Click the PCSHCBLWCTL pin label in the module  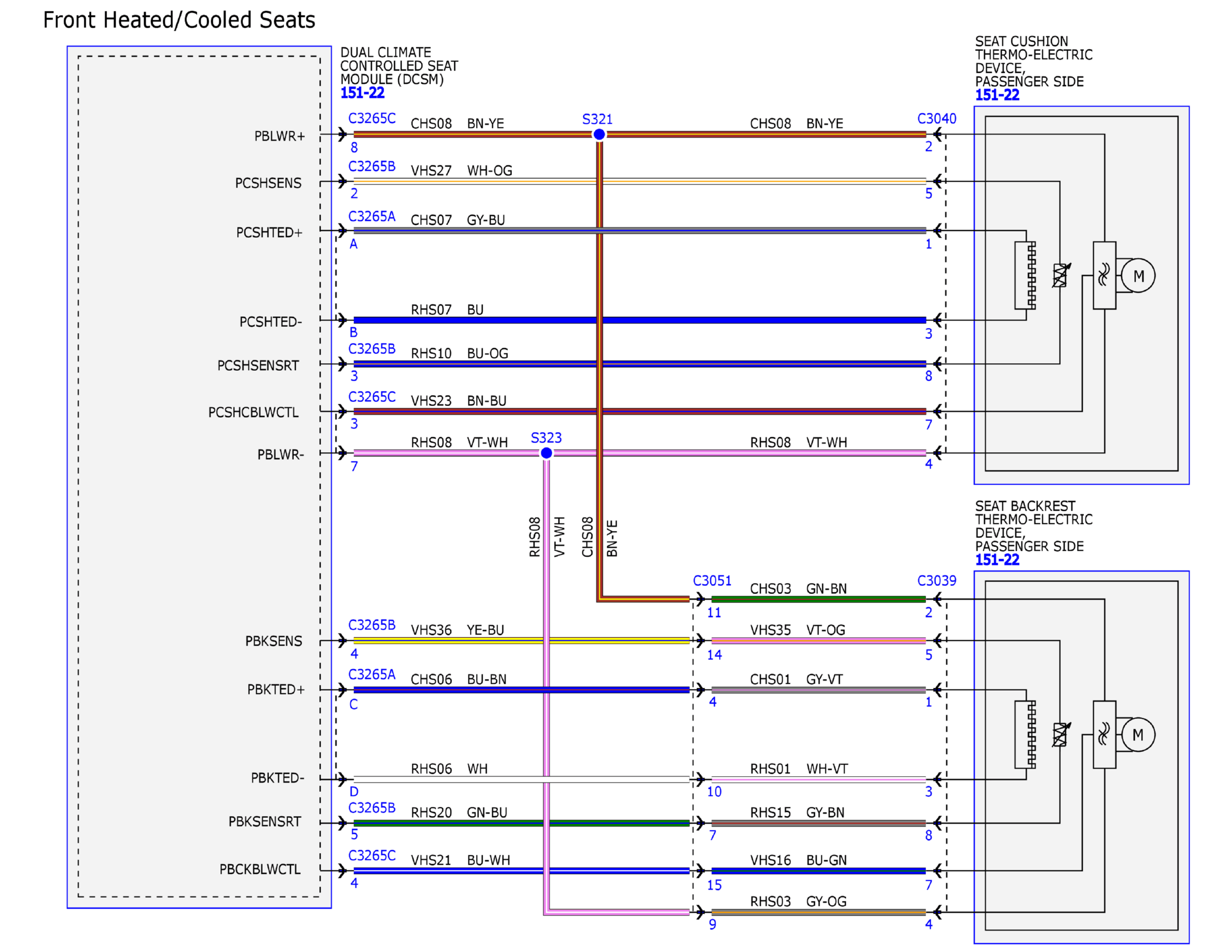[253, 412]
